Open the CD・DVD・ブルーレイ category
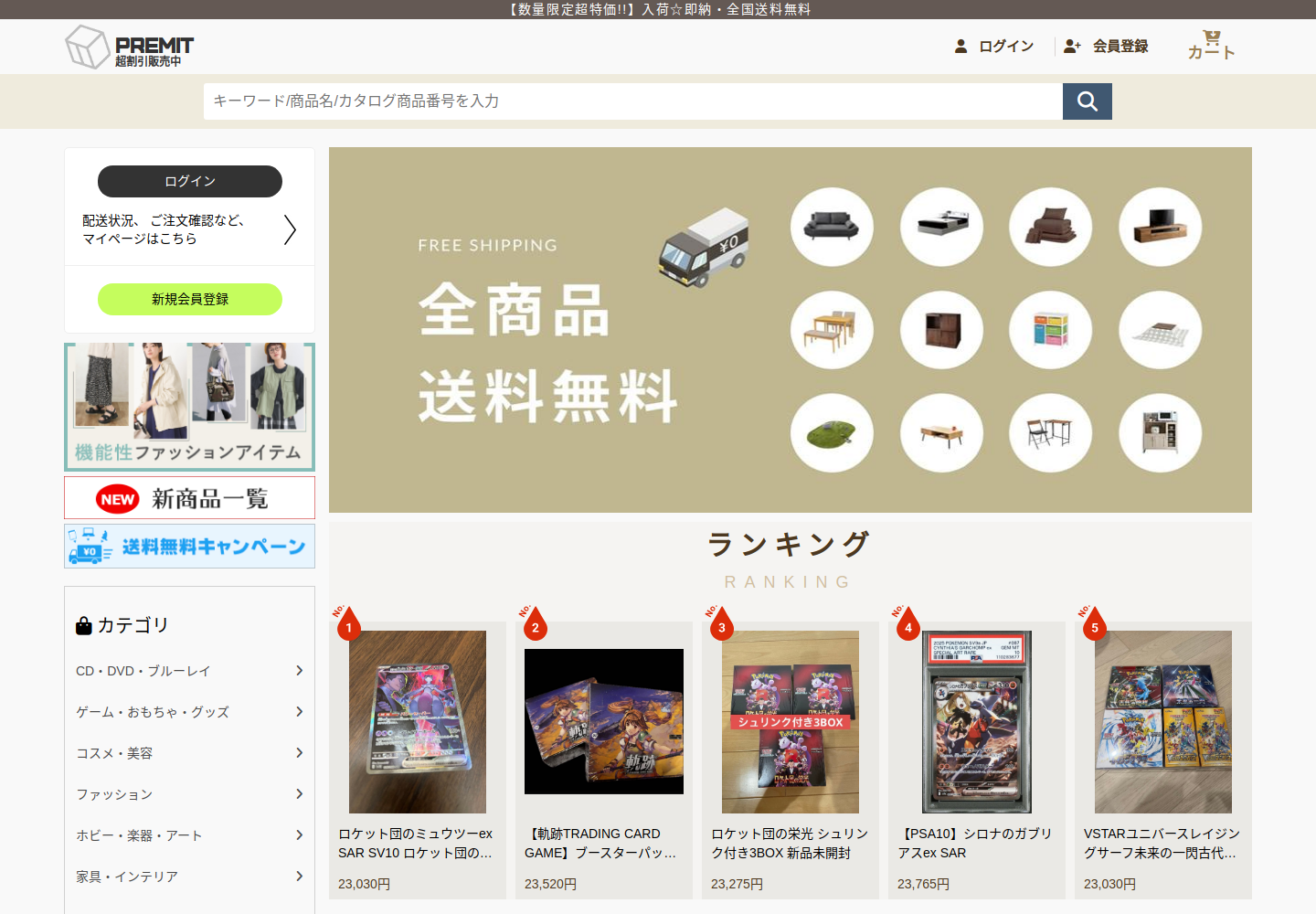1316x914 pixels. pos(143,671)
